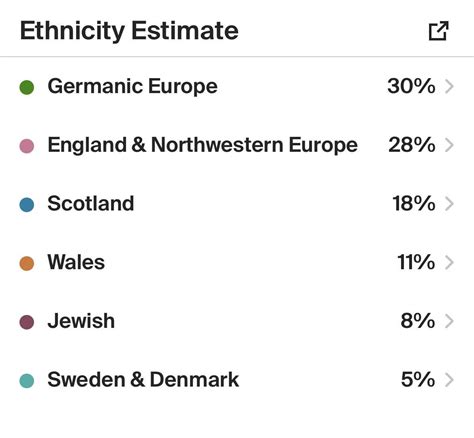474x438 pixels.
Task: Click the green Germanic Europe color dot
Action: tap(27, 87)
